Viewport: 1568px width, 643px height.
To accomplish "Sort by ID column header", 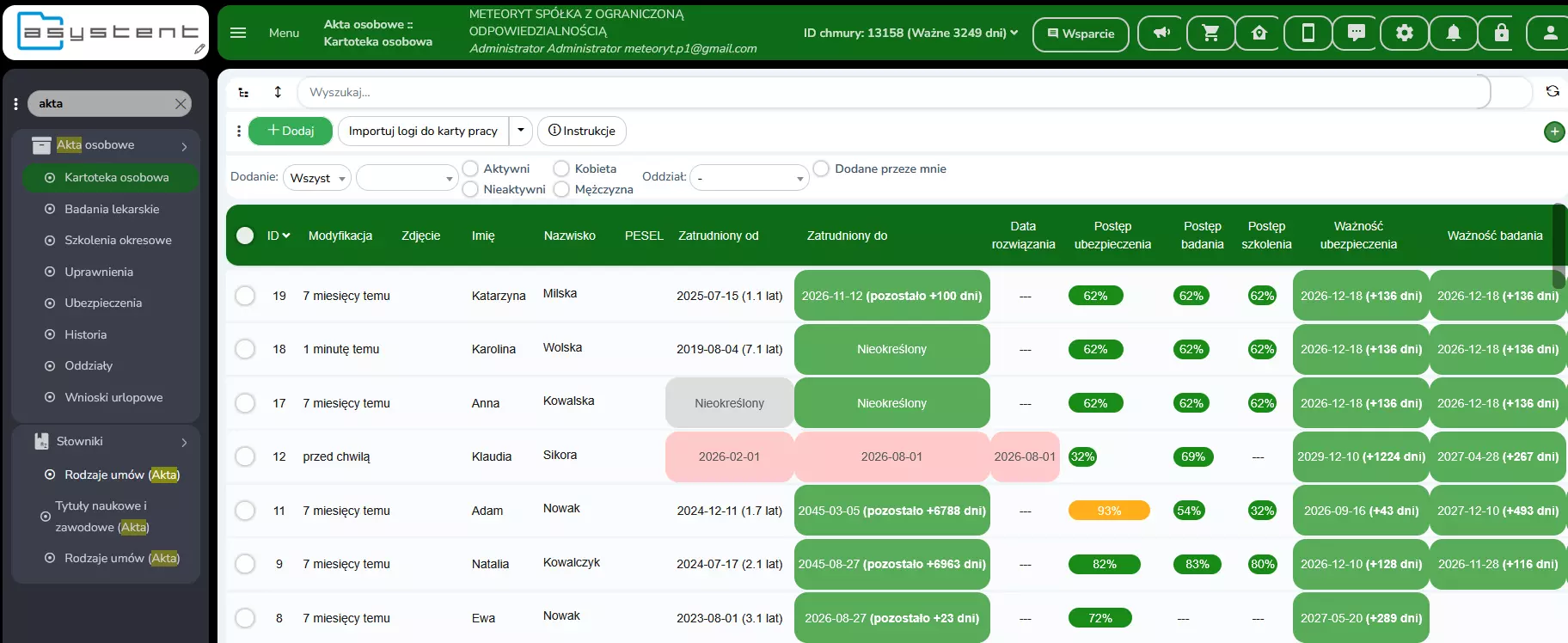I will pos(279,236).
